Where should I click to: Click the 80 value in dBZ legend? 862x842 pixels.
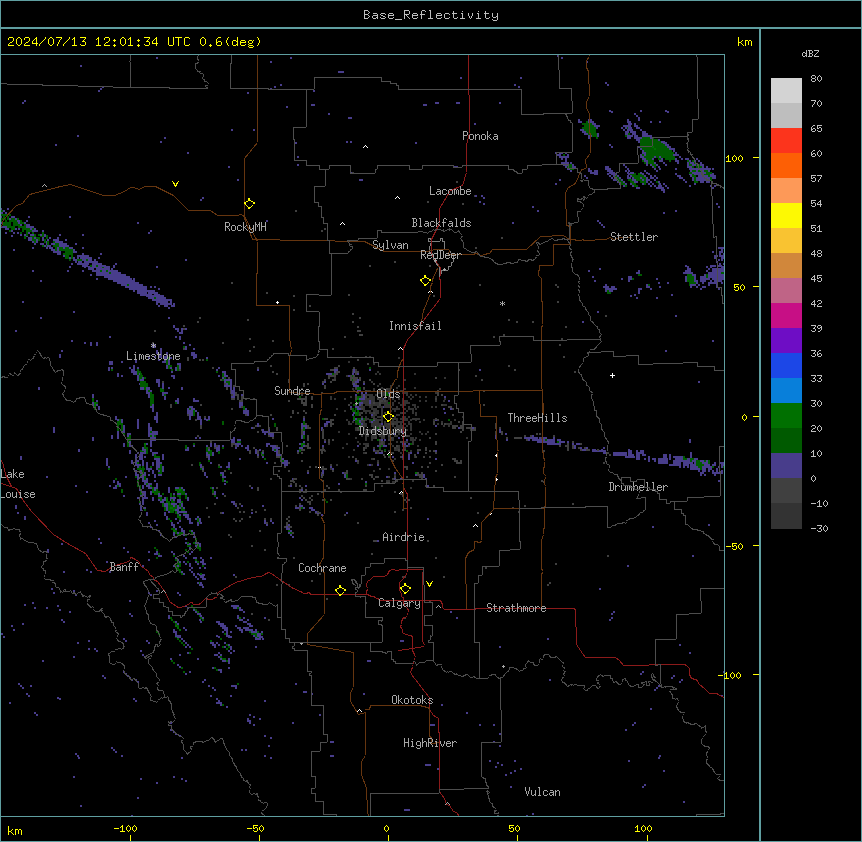click(816, 79)
